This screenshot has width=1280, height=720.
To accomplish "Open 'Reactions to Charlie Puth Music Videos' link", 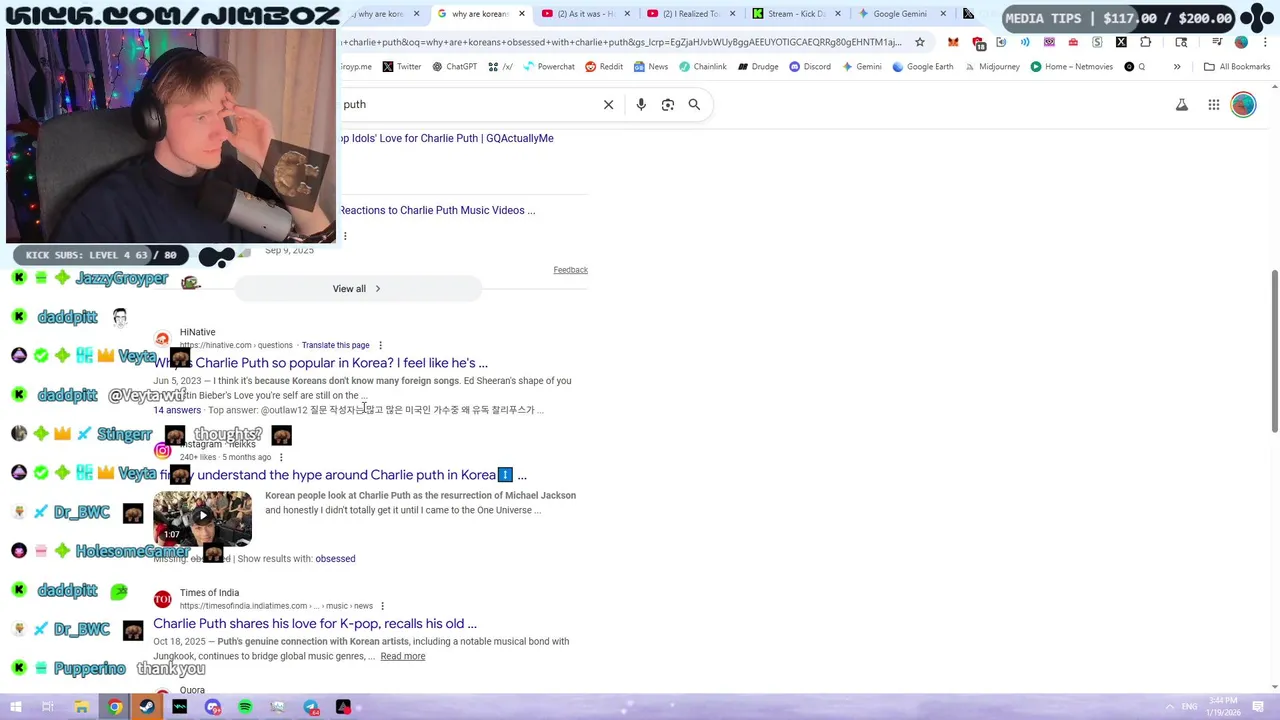I will point(437,210).
